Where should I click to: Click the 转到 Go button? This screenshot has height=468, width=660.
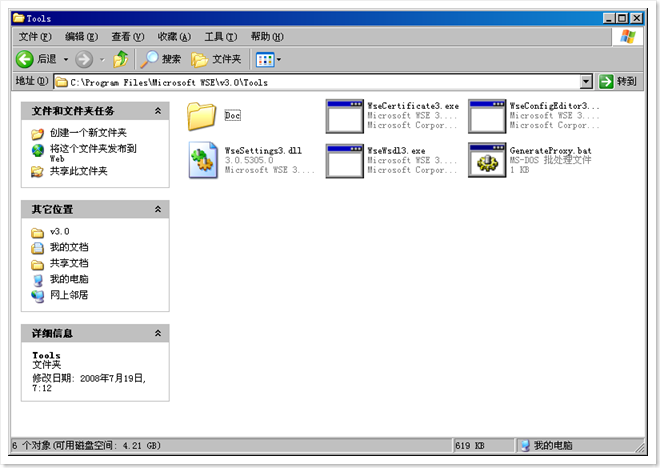coord(618,82)
